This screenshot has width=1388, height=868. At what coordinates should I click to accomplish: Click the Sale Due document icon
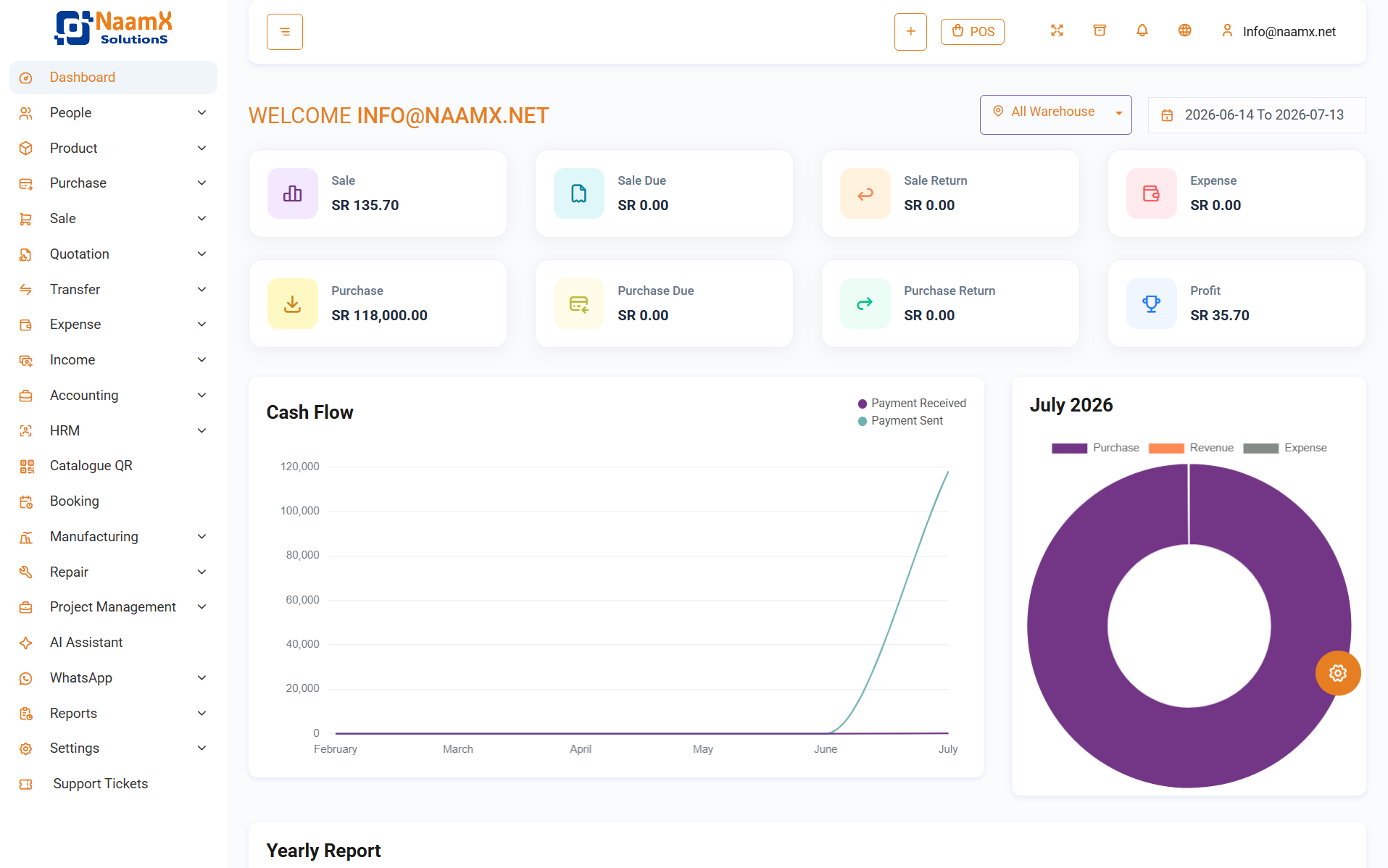pos(579,193)
